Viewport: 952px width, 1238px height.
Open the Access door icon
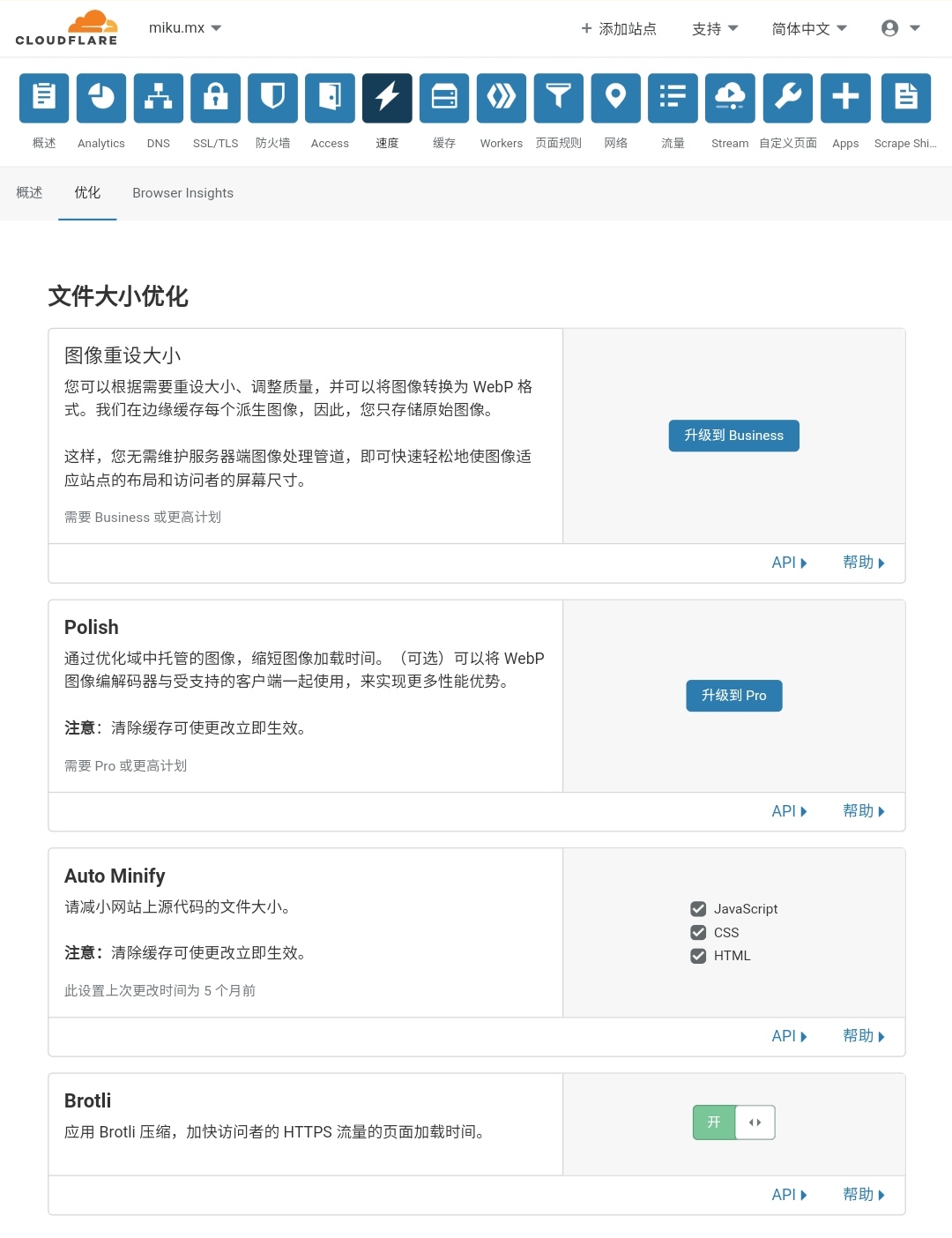330,98
